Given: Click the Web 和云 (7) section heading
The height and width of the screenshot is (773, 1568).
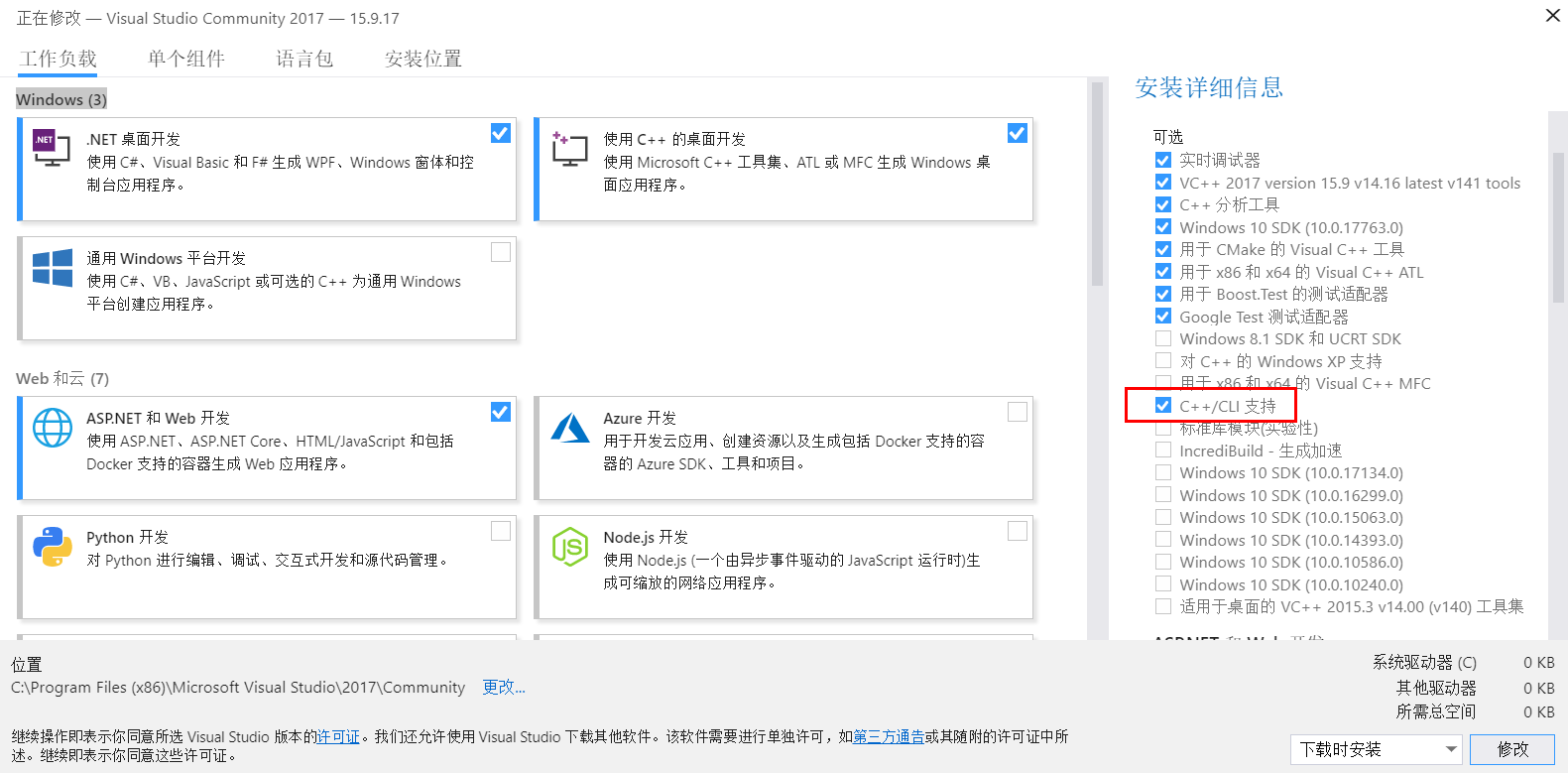Looking at the screenshot, I should pos(62,378).
